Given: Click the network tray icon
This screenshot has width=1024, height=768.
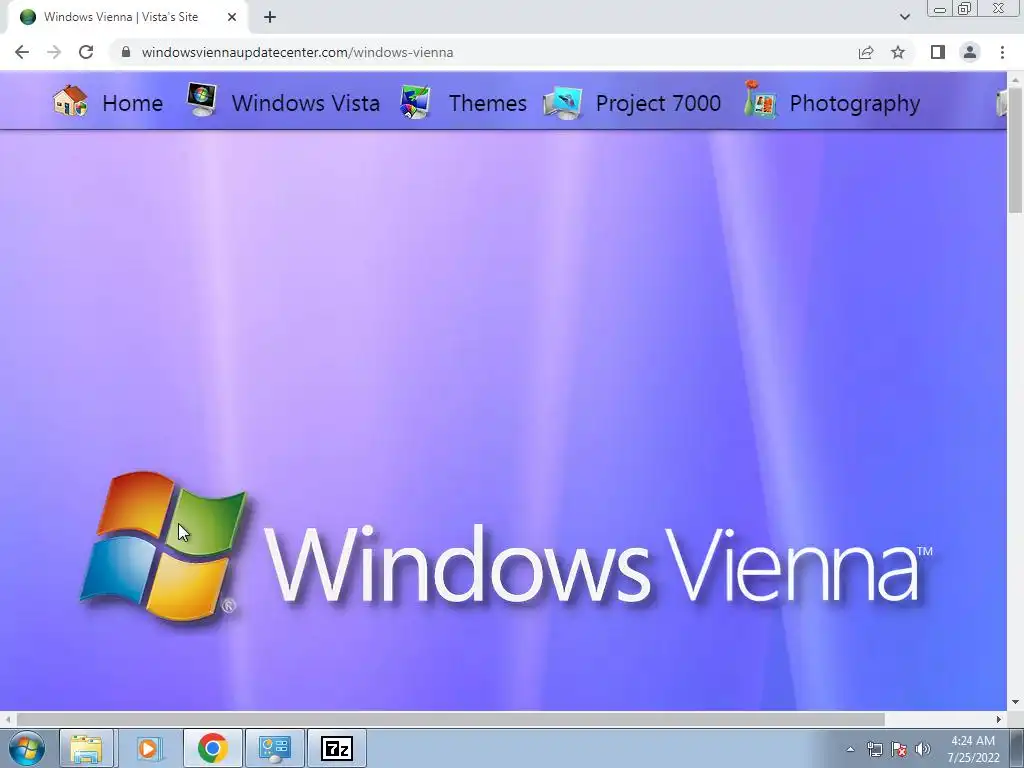Looking at the screenshot, I should pyautogui.click(x=874, y=749).
